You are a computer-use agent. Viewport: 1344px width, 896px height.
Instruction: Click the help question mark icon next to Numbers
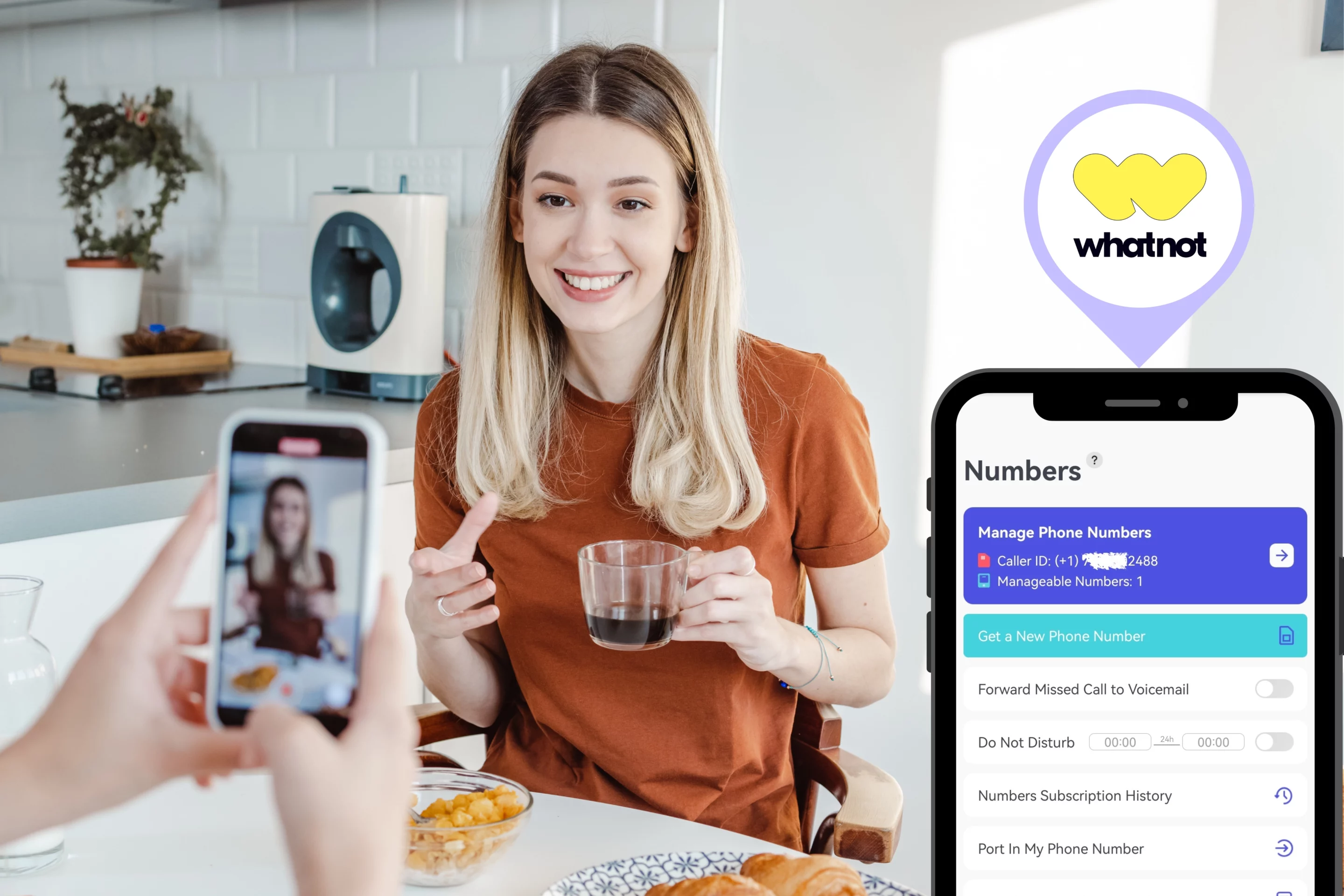(1095, 460)
